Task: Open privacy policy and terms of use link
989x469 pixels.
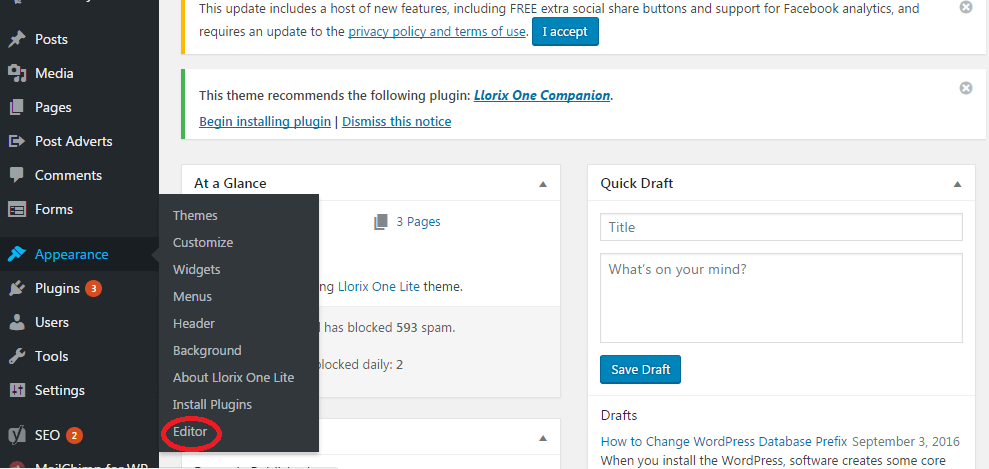Action: [436, 31]
